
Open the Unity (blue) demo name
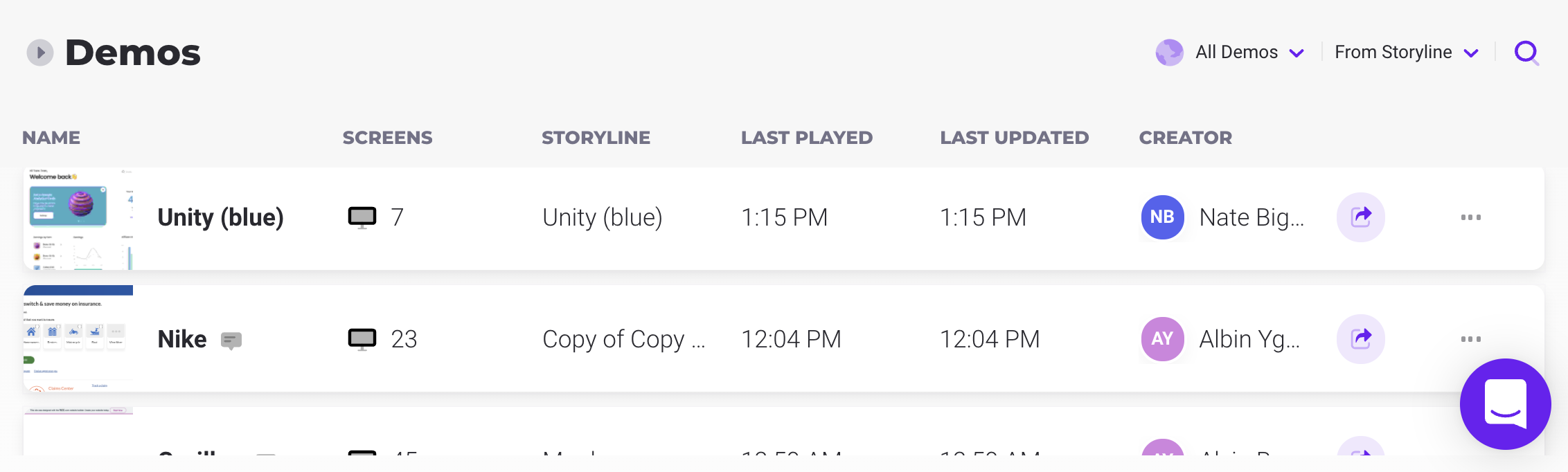(x=220, y=217)
